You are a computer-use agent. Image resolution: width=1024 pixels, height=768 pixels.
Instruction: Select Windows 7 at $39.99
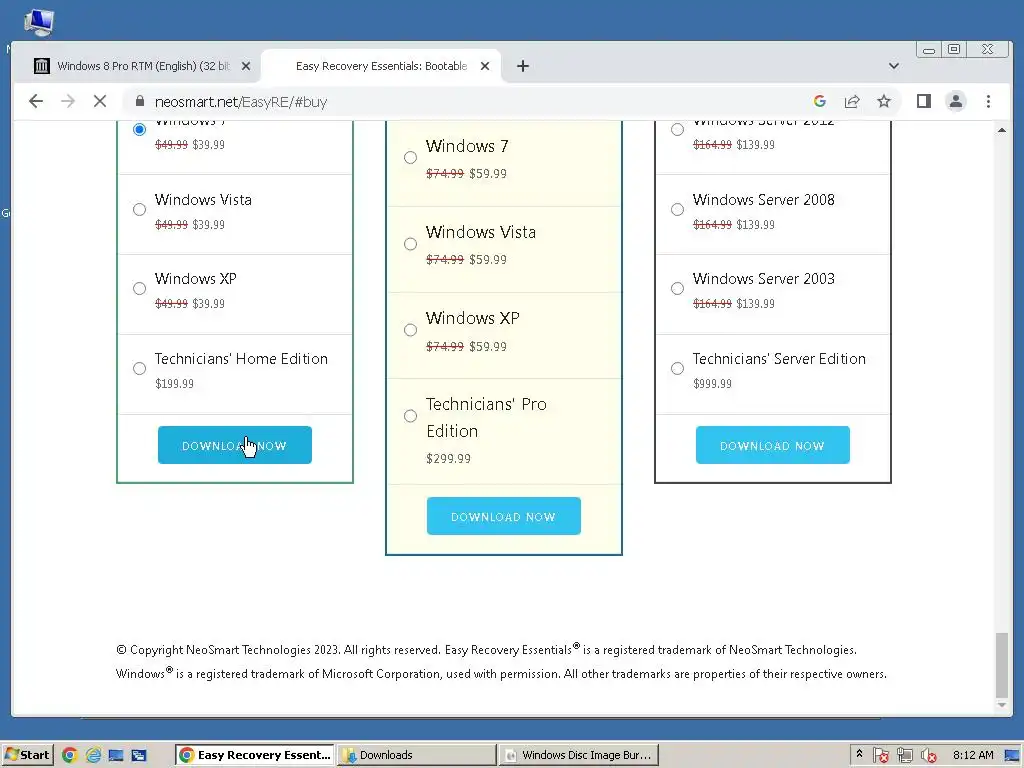tap(139, 129)
